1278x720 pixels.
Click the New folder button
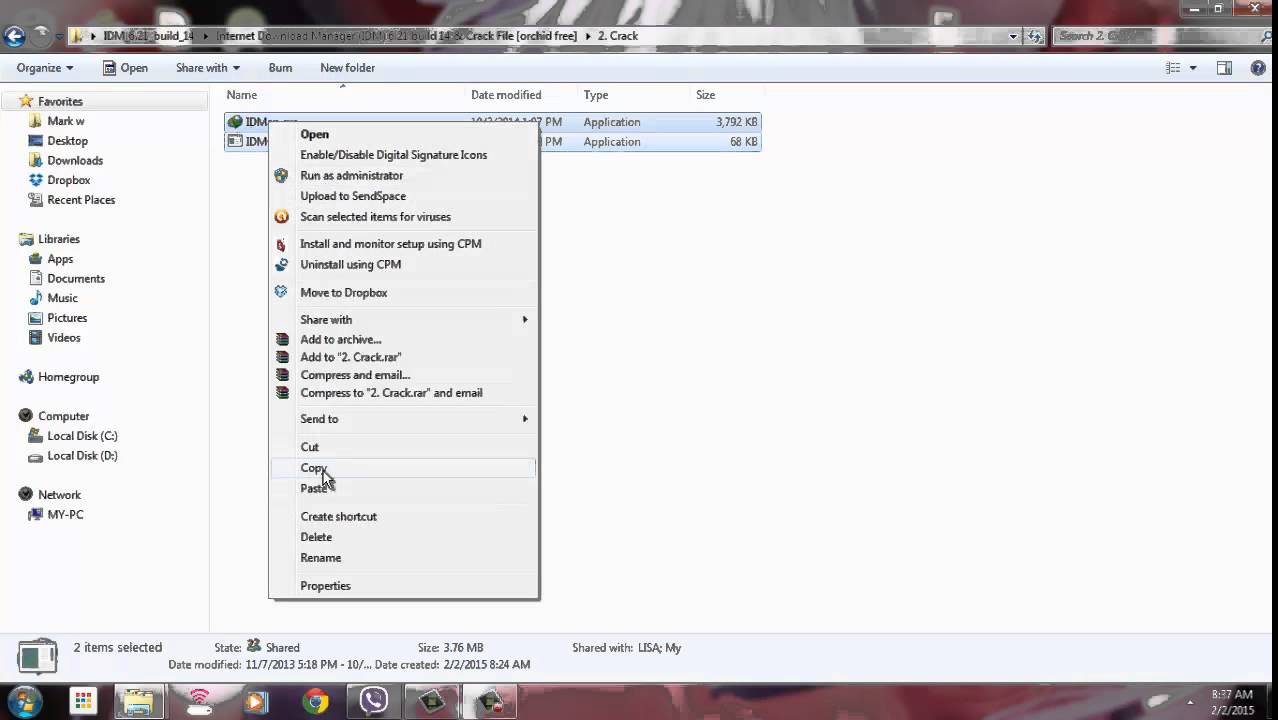(x=347, y=68)
